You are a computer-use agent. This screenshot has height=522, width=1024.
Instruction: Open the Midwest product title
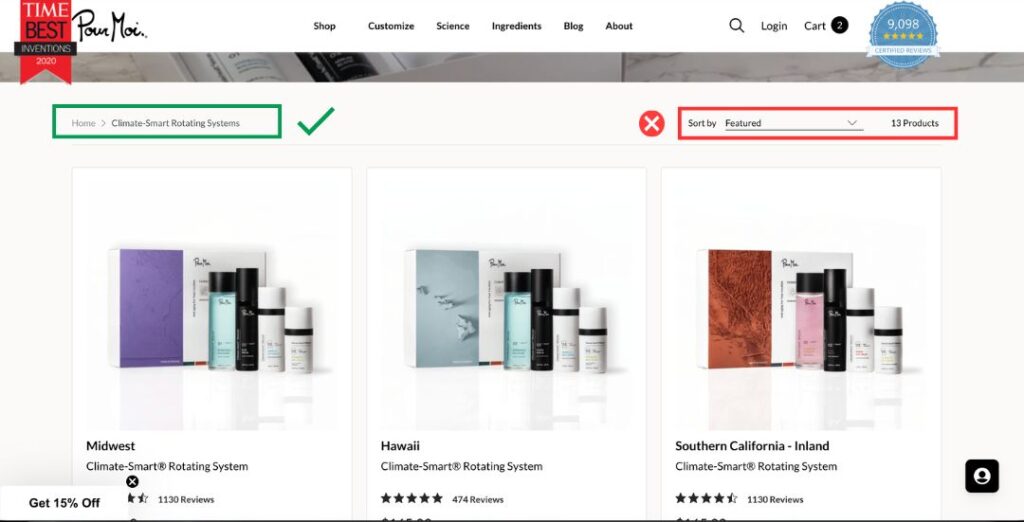click(x=110, y=446)
